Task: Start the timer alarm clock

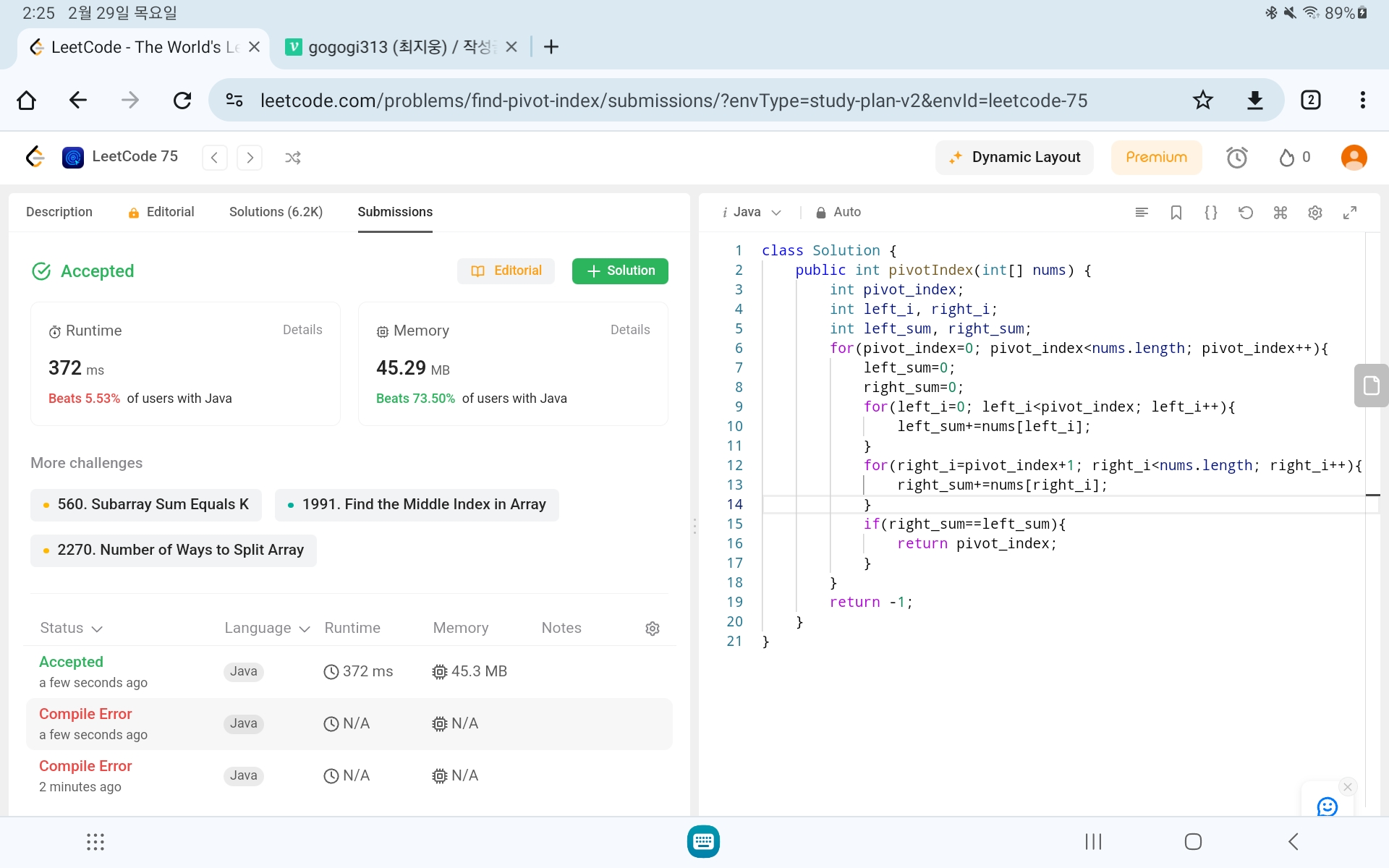Action: coord(1237,158)
